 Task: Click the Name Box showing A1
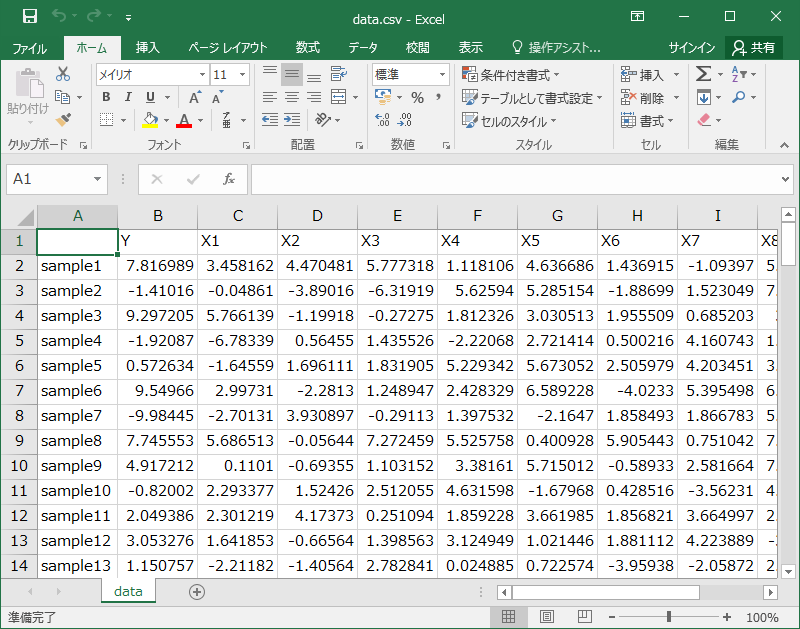click(x=57, y=180)
